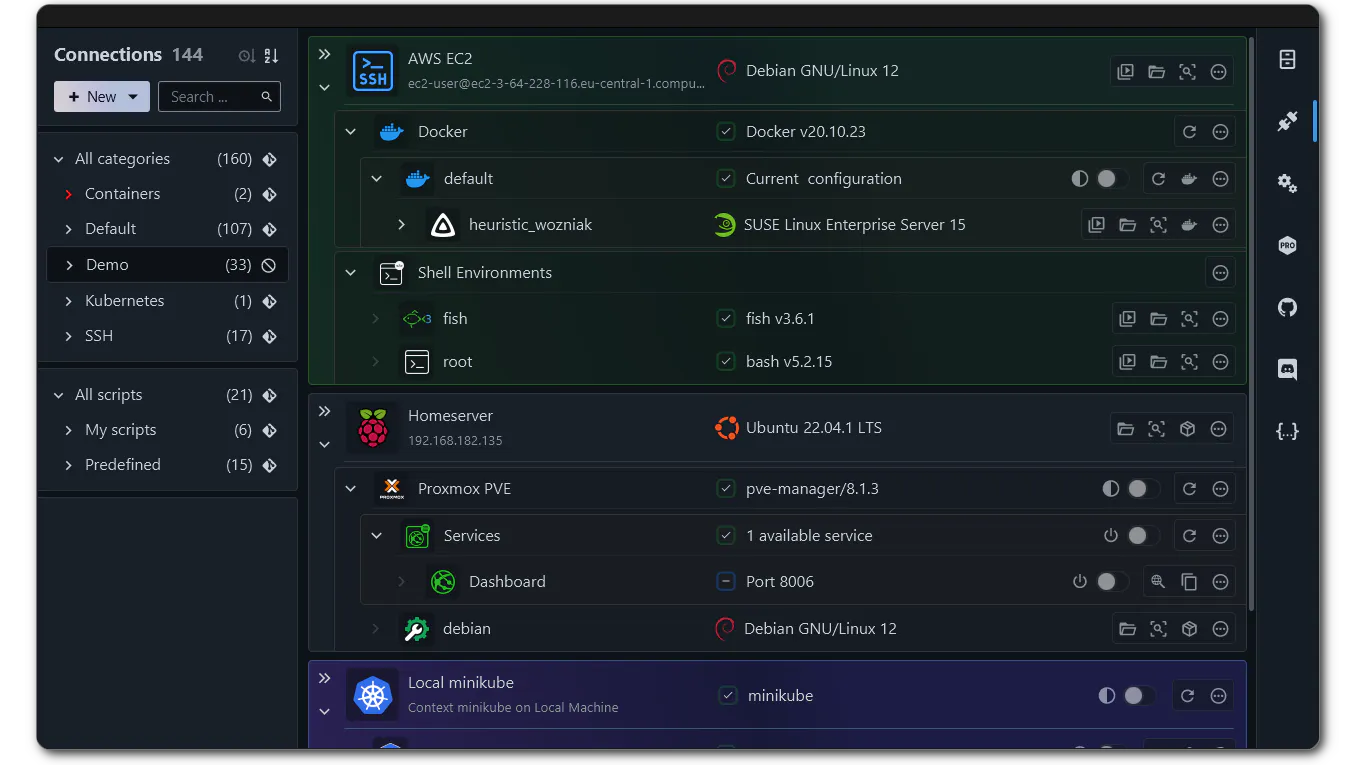Click New connection button
Screen dimensions: 1360x765
[102, 97]
